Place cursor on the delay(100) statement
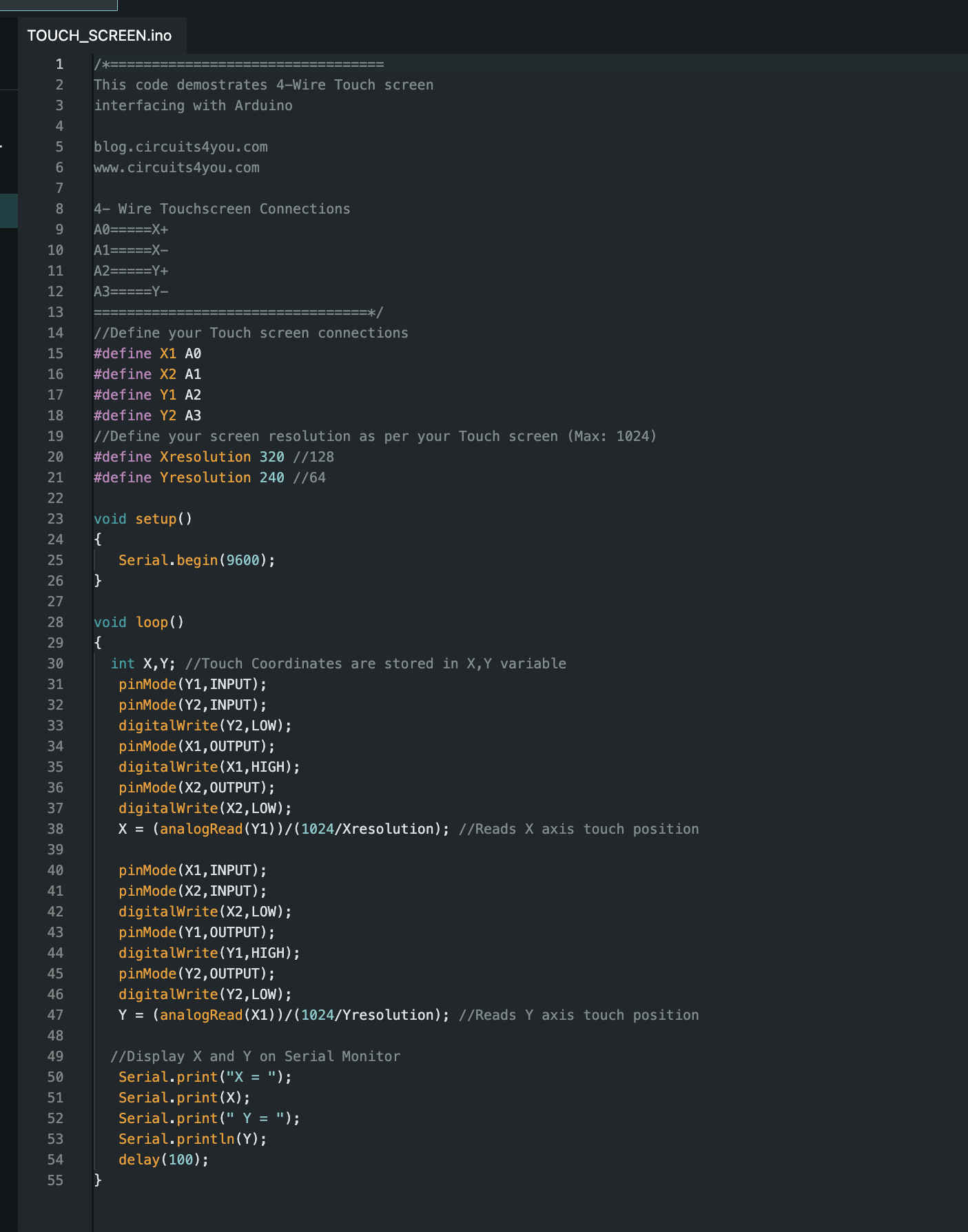 tap(163, 1160)
